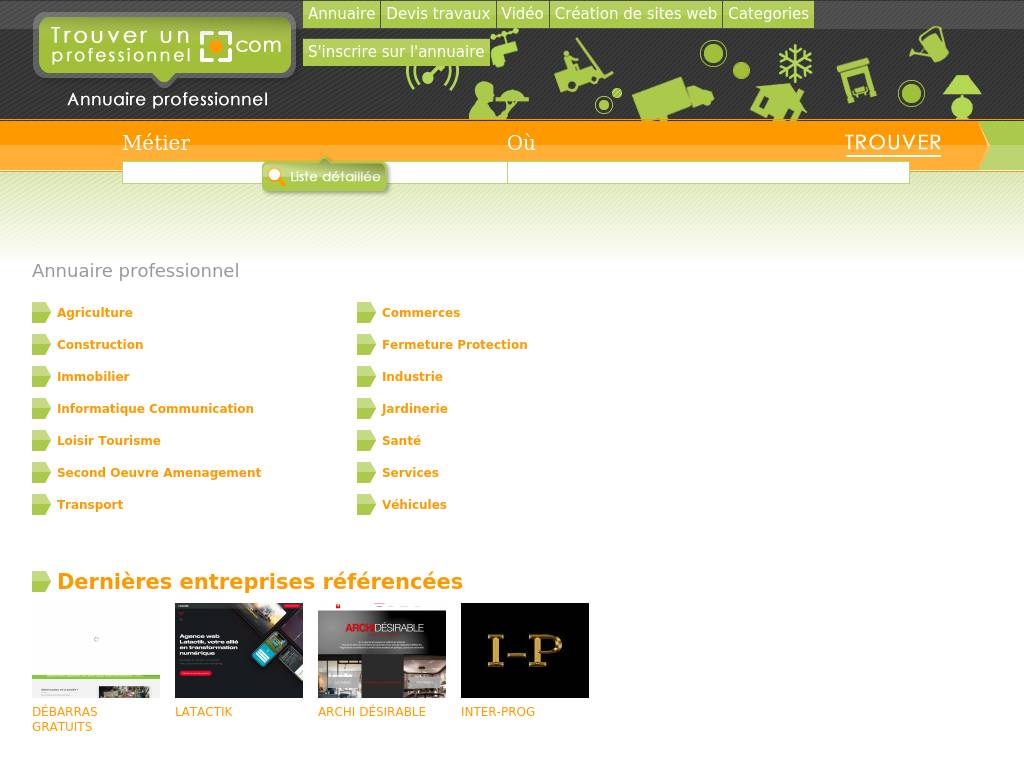Click the green icon beside Commerces

coord(366,313)
